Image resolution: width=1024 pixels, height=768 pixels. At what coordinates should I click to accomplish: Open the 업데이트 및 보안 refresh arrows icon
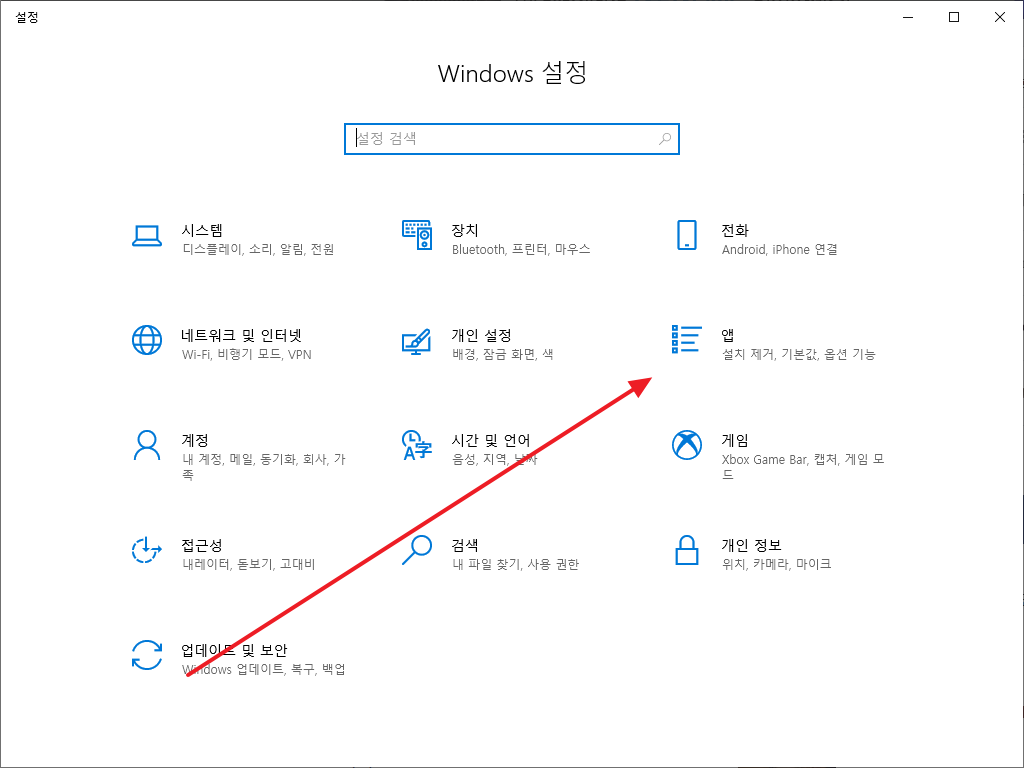tap(147, 655)
